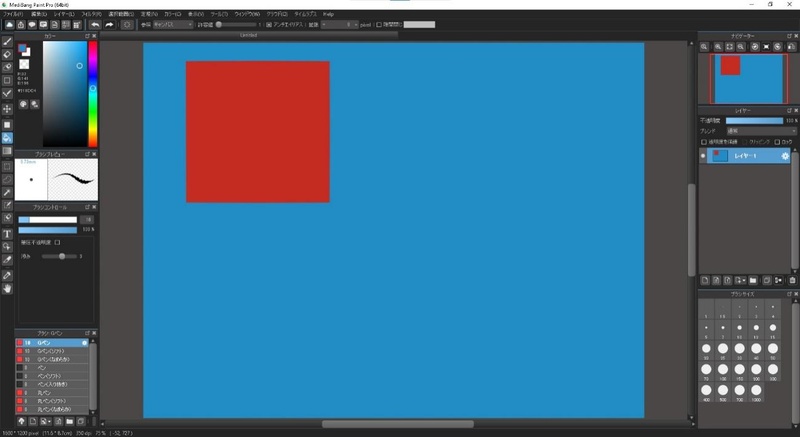800x437 pixels.
Task: Click the saturation brightness color square
Action: (65, 94)
